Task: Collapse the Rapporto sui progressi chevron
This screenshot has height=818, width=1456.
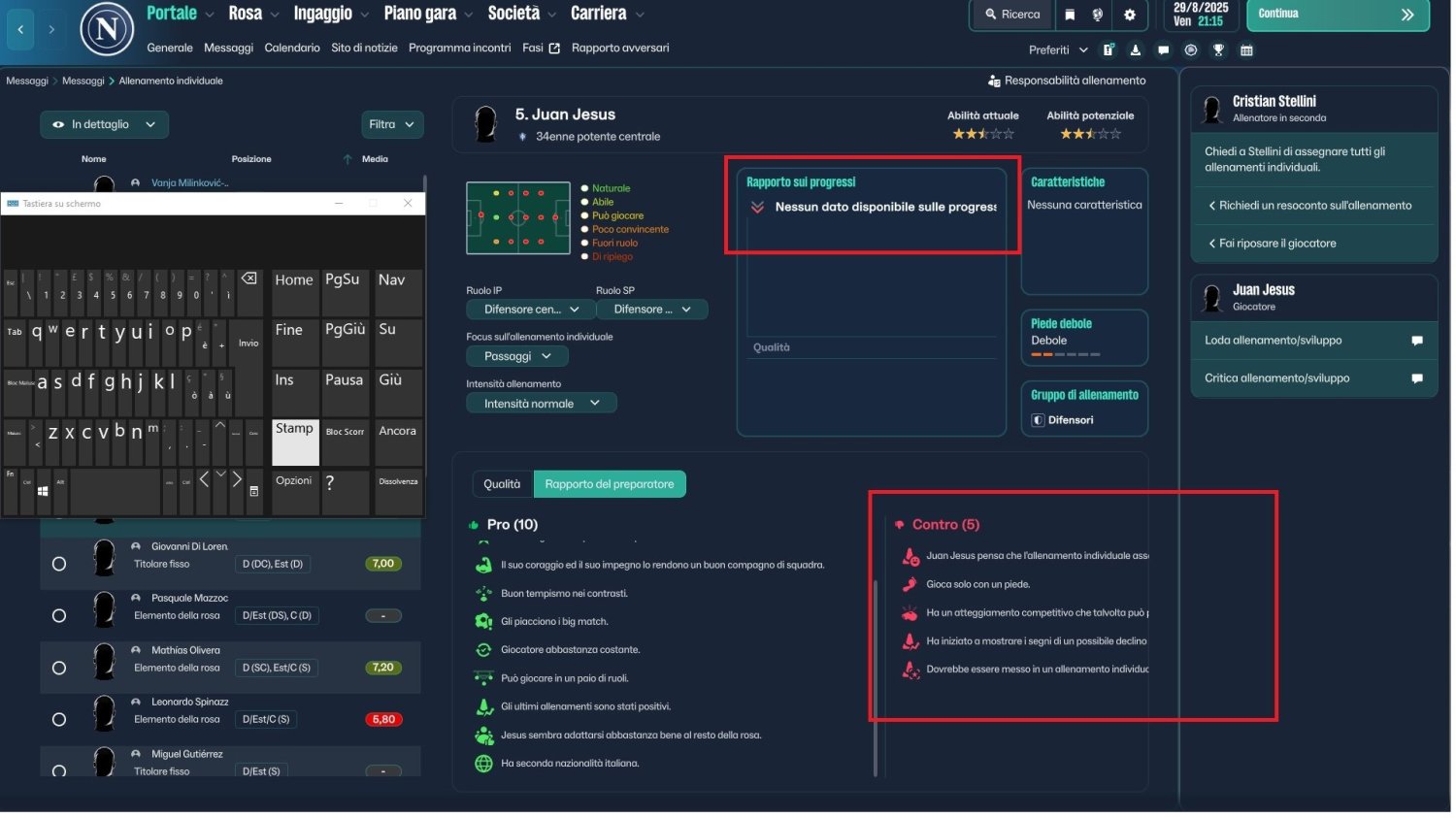Action: click(x=760, y=208)
